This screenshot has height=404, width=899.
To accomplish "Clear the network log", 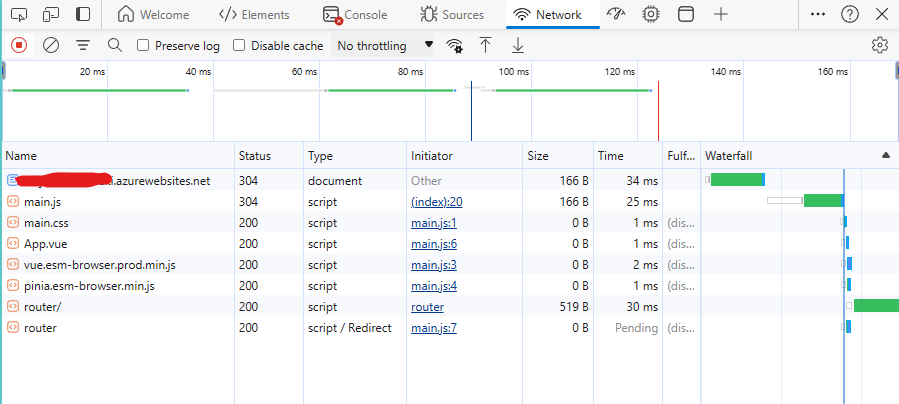I will click(x=51, y=45).
